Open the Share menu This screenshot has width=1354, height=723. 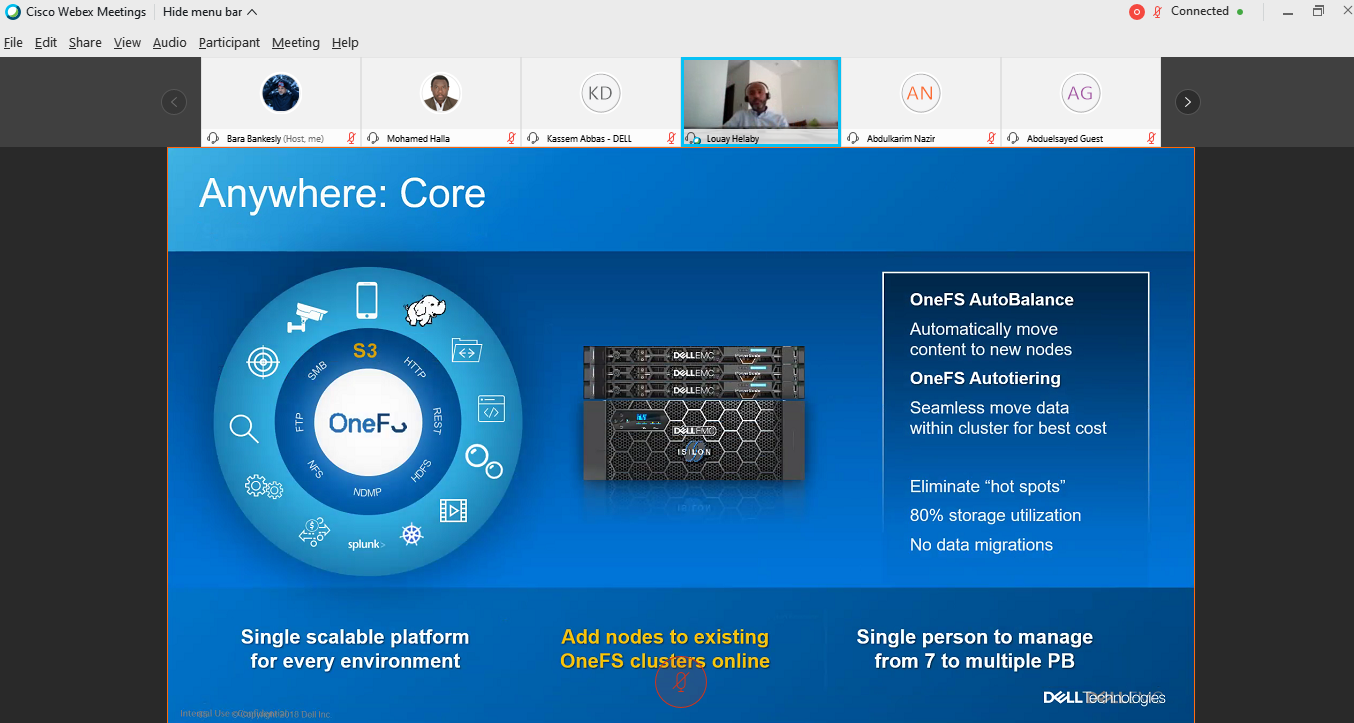[85, 43]
